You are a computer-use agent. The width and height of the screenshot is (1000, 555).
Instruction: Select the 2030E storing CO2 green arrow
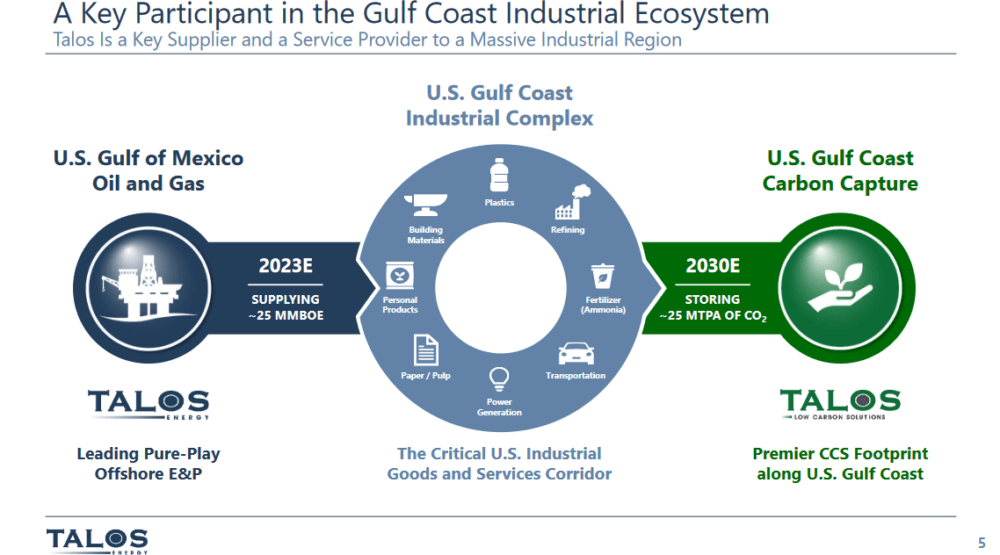coord(712,288)
